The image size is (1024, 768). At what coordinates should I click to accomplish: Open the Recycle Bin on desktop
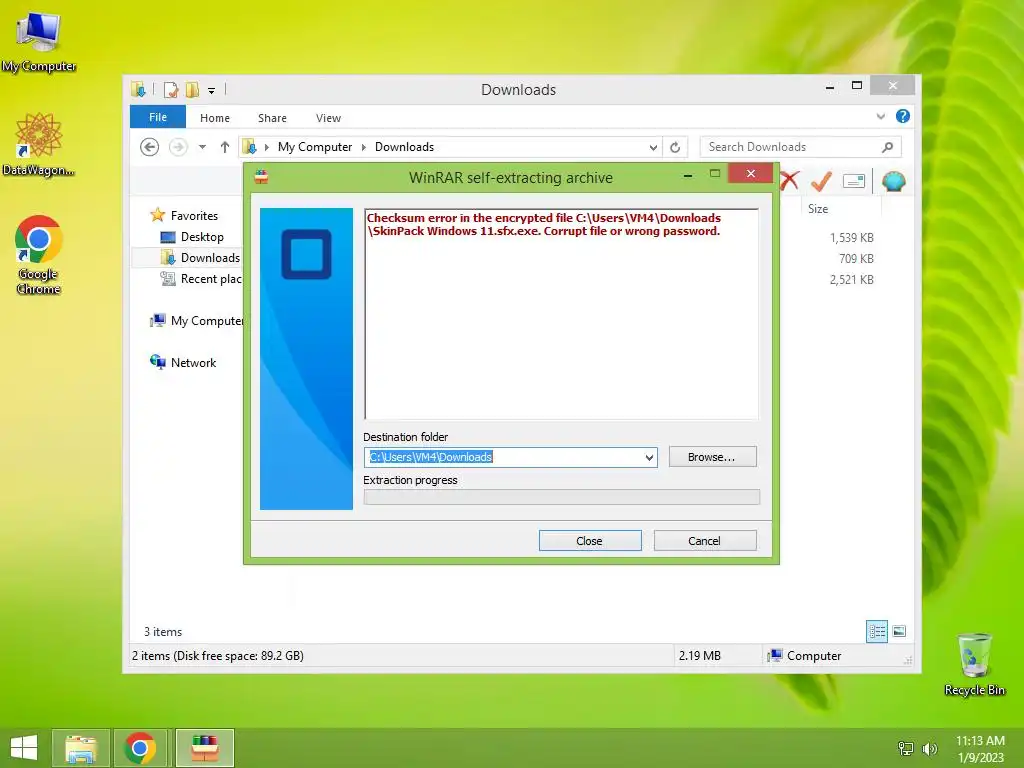[x=974, y=664]
